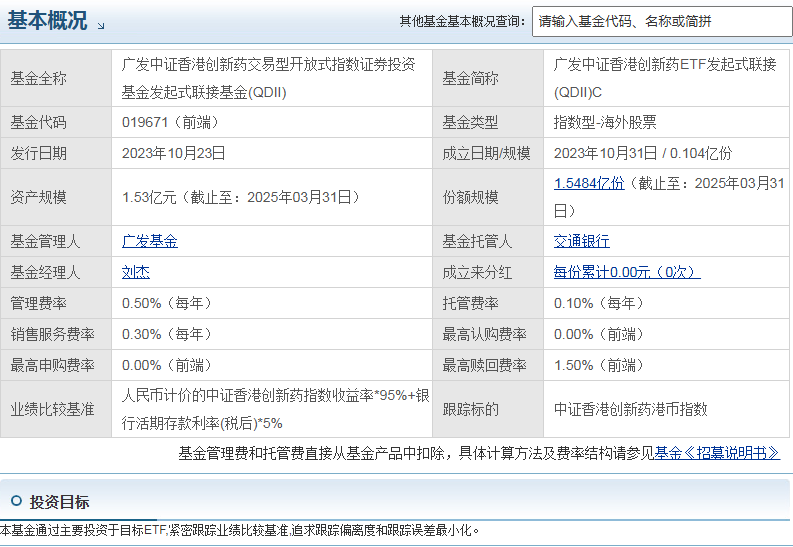
Task: Select the 基本概况 page heading
Action: tap(47, 21)
